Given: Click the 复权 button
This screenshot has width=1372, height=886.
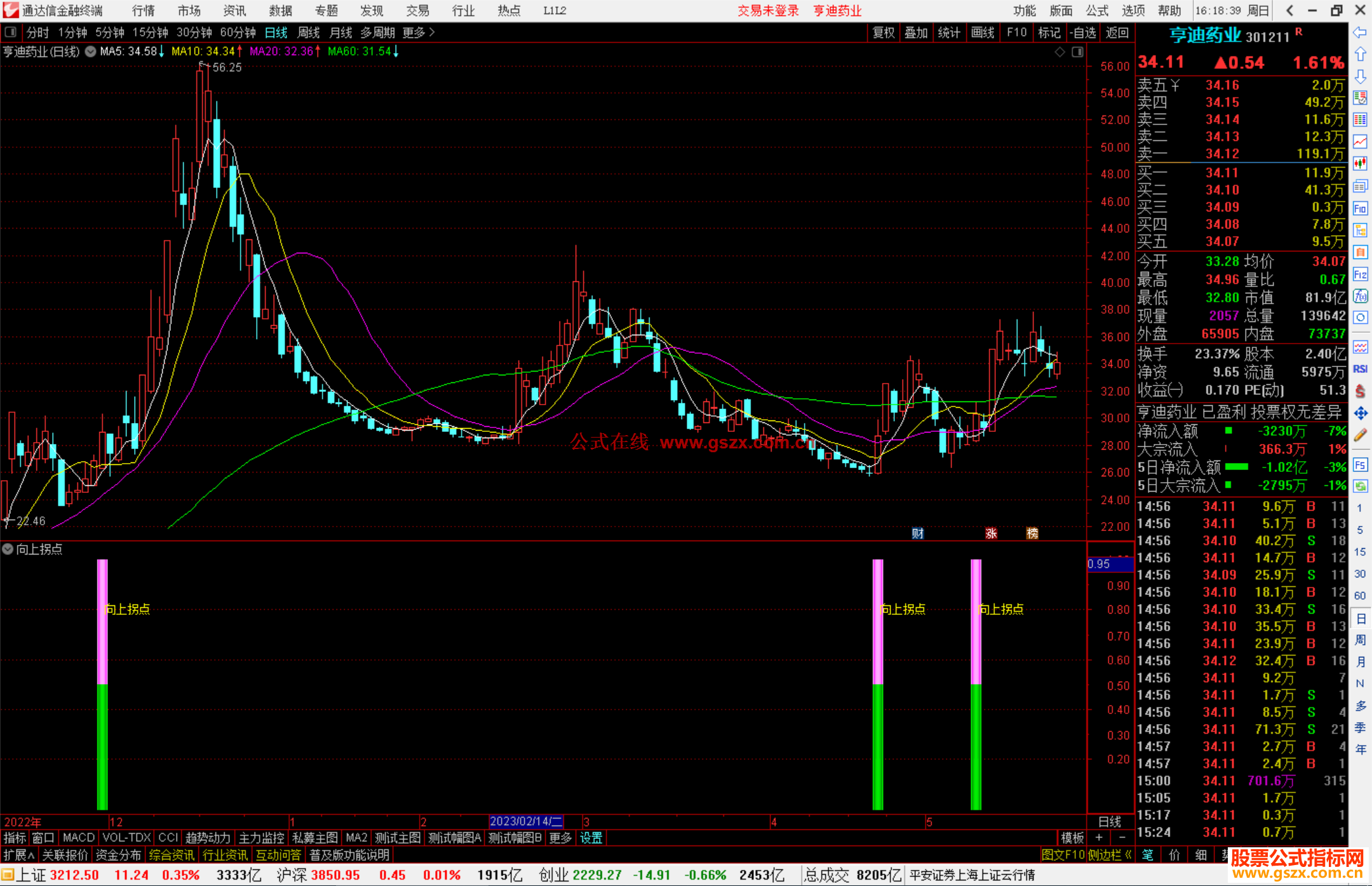Looking at the screenshot, I should coord(884,32).
